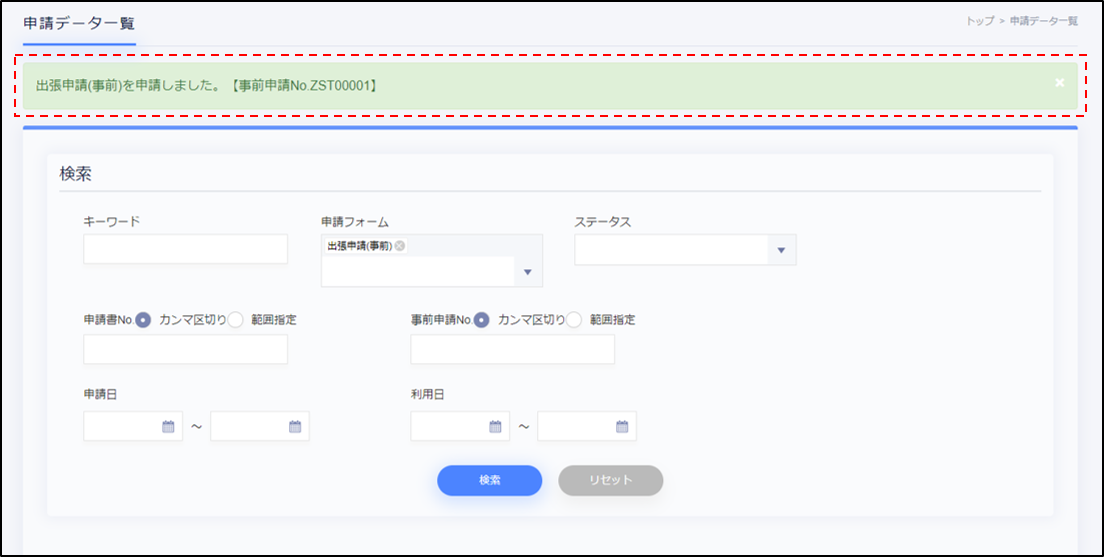Focus the 事前申請No. input box

(512, 350)
